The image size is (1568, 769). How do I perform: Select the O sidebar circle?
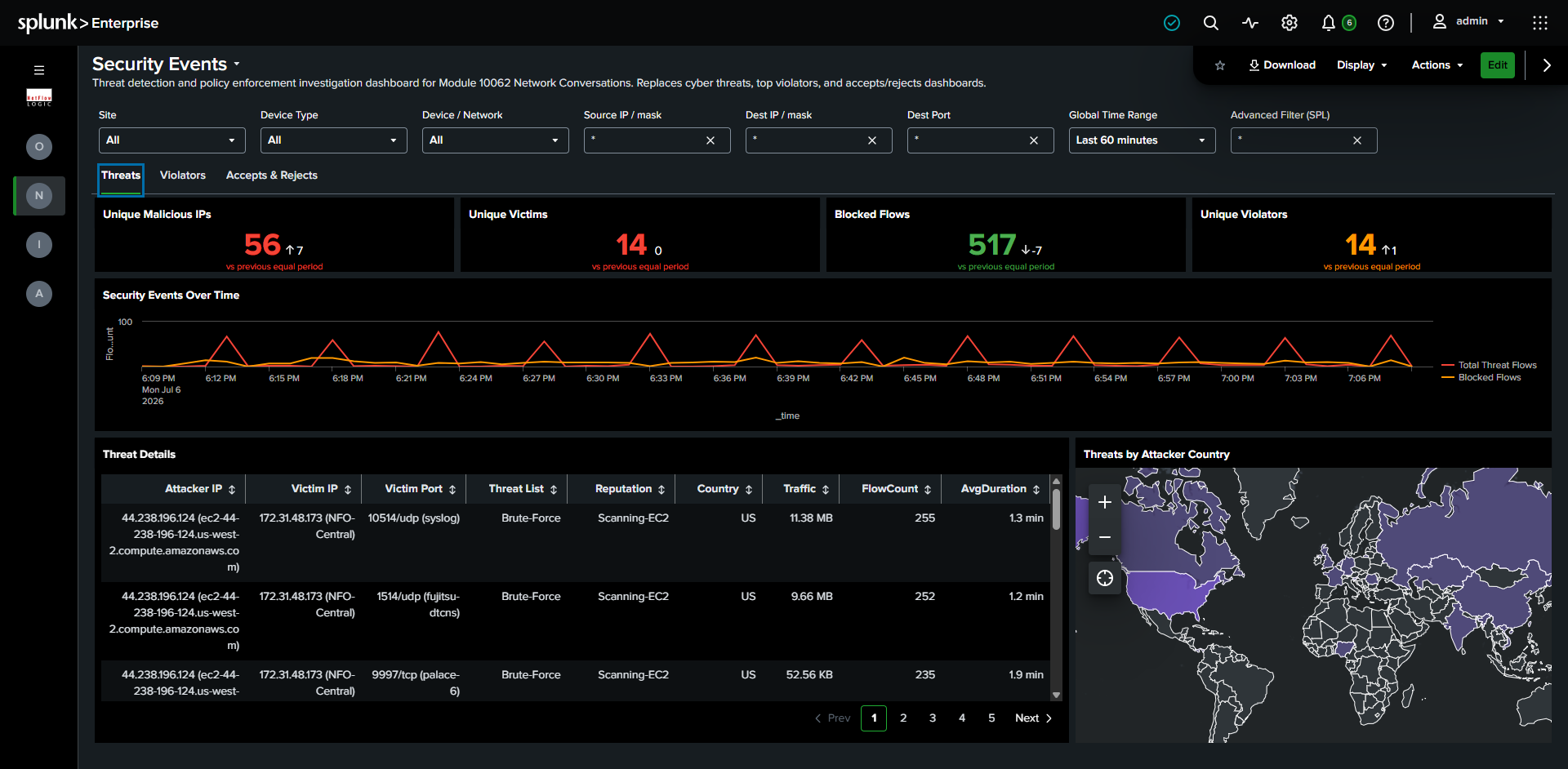39,147
